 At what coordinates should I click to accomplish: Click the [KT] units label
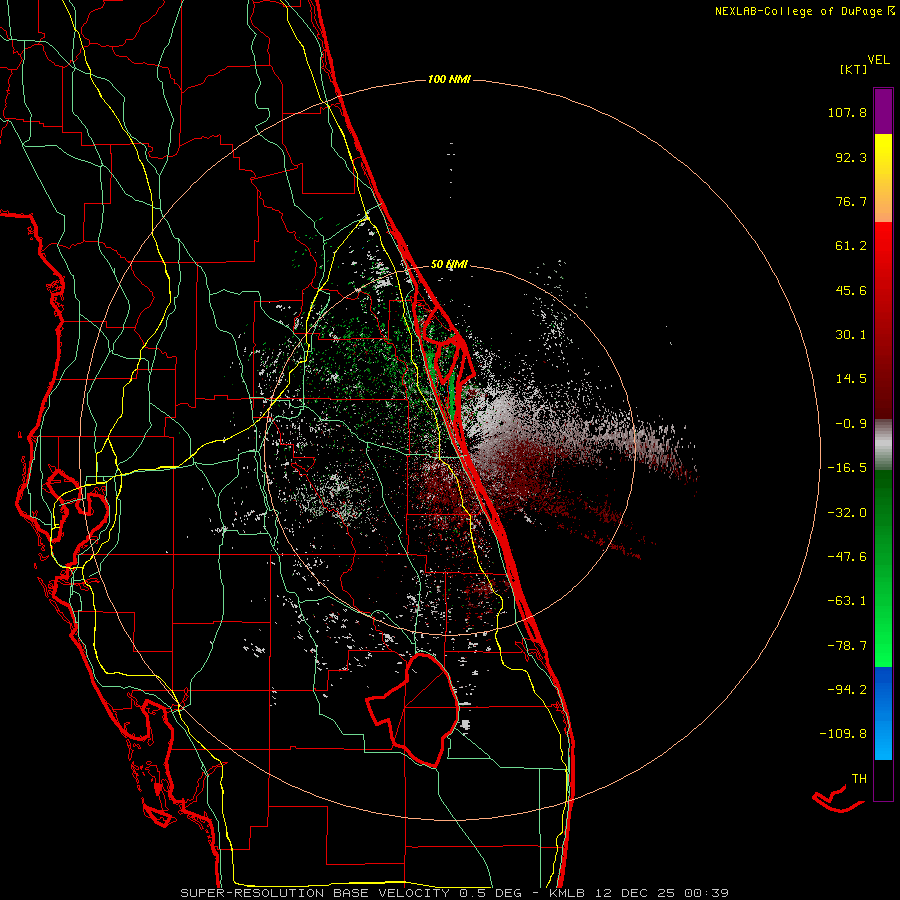[854, 69]
